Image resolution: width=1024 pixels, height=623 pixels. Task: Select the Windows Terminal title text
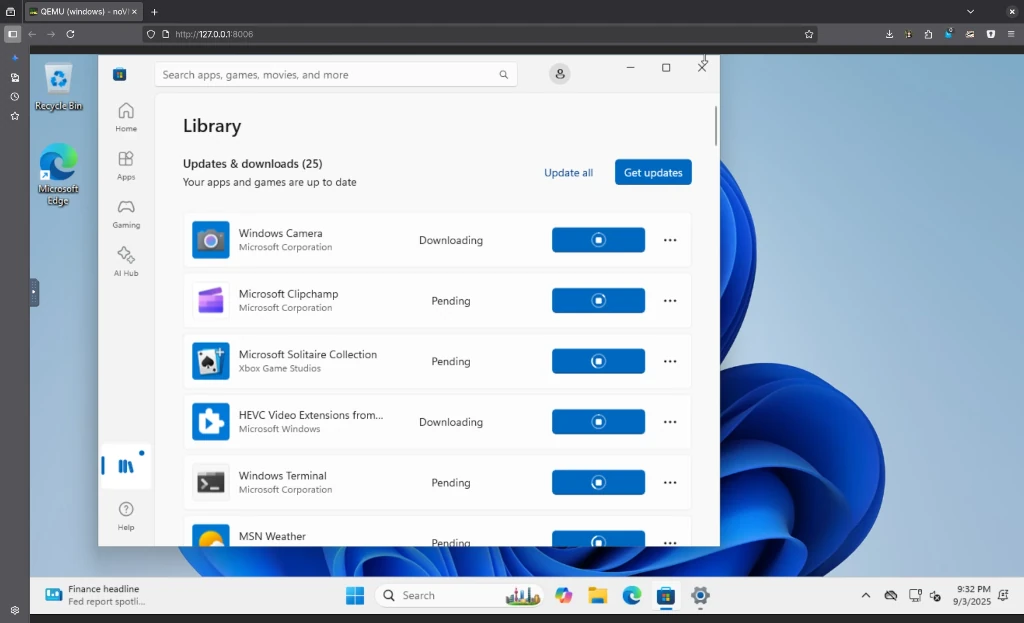(283, 475)
